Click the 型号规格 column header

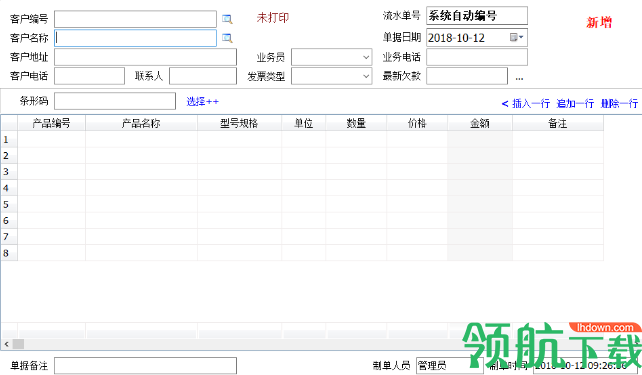click(240, 123)
